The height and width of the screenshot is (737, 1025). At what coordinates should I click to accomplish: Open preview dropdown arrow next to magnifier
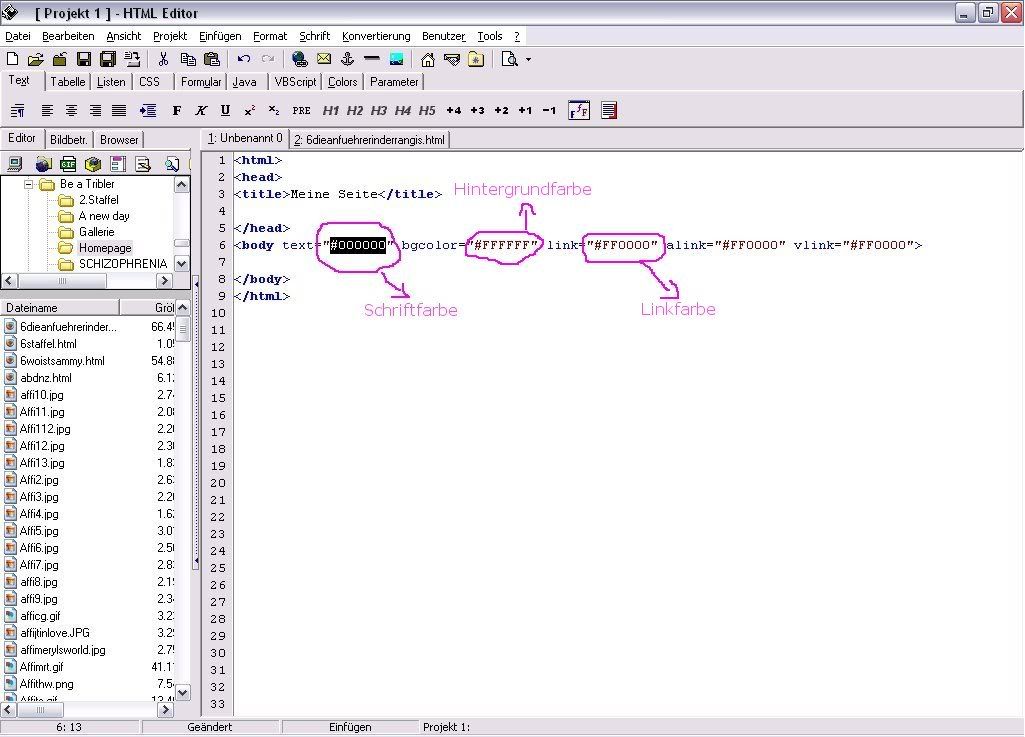528,60
